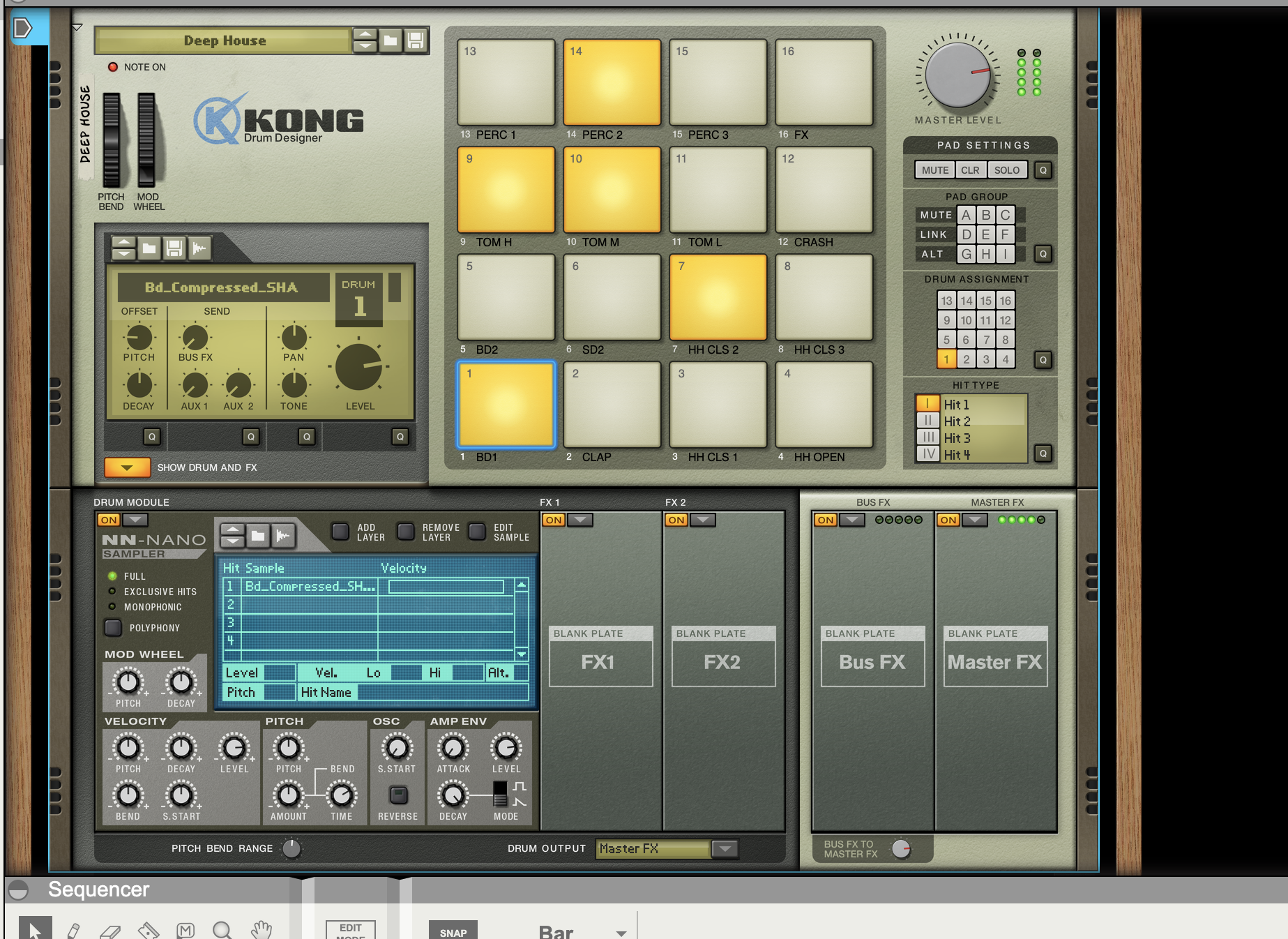Select the eraser tool in Sequencer toolbar

click(x=110, y=930)
